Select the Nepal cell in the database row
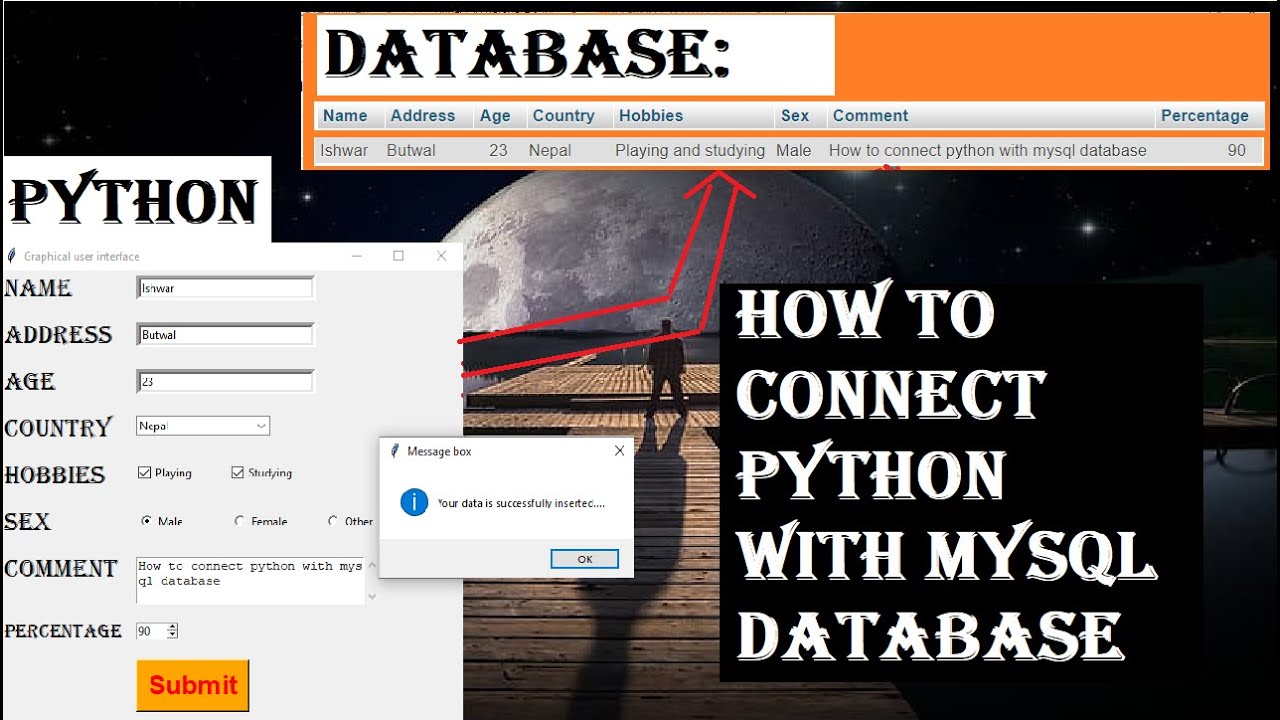This screenshot has width=1280, height=720. pos(550,151)
